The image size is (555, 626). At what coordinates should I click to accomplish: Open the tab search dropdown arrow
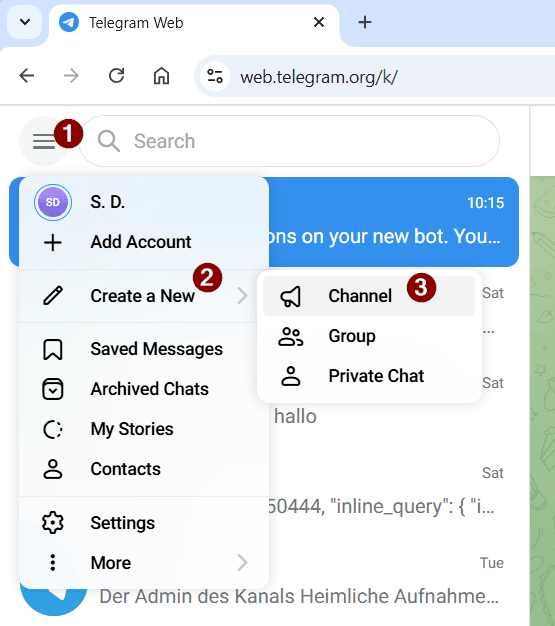pos(25,22)
